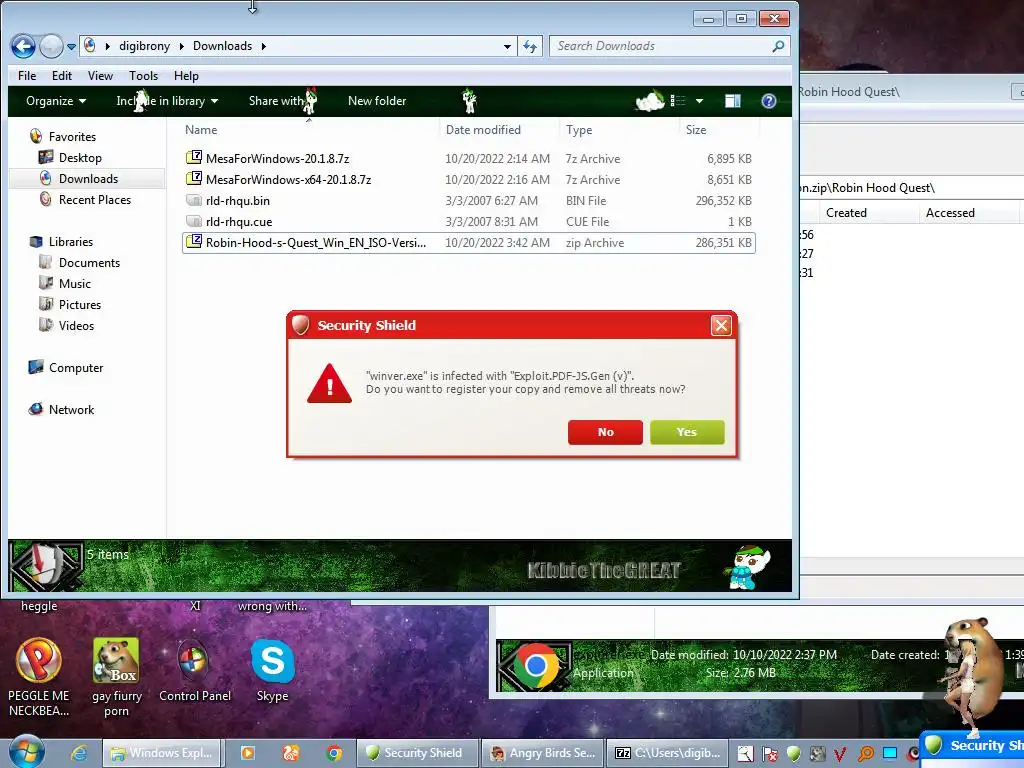
Task: Sort by Date modified column
Action: click(483, 129)
